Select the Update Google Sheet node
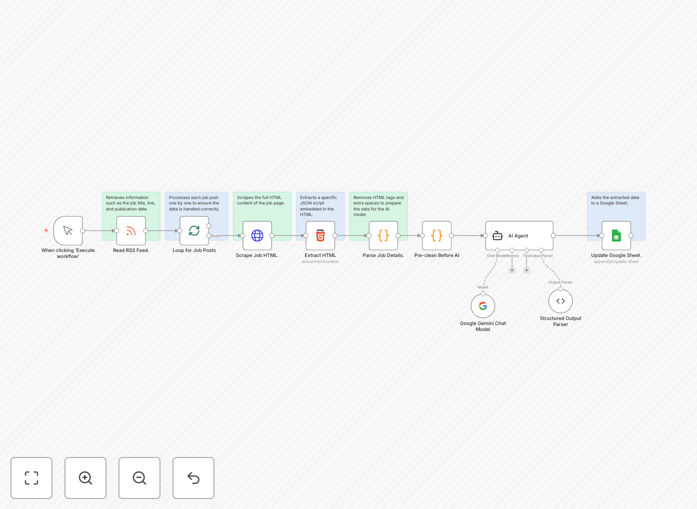Screen dimensions: 697x509 [x=616, y=236]
